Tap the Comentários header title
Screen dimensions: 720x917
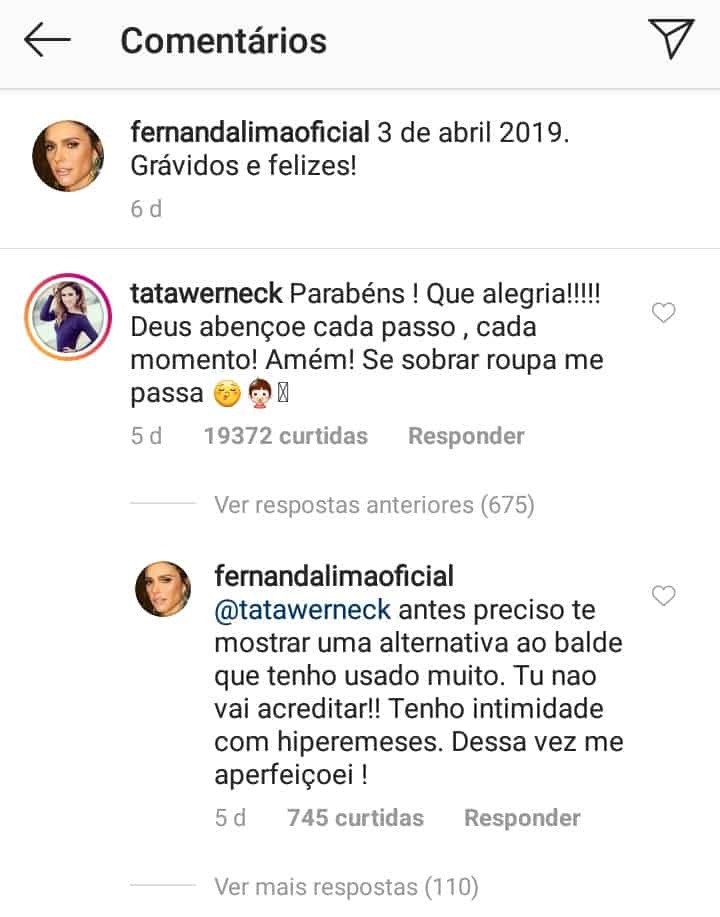tap(223, 40)
